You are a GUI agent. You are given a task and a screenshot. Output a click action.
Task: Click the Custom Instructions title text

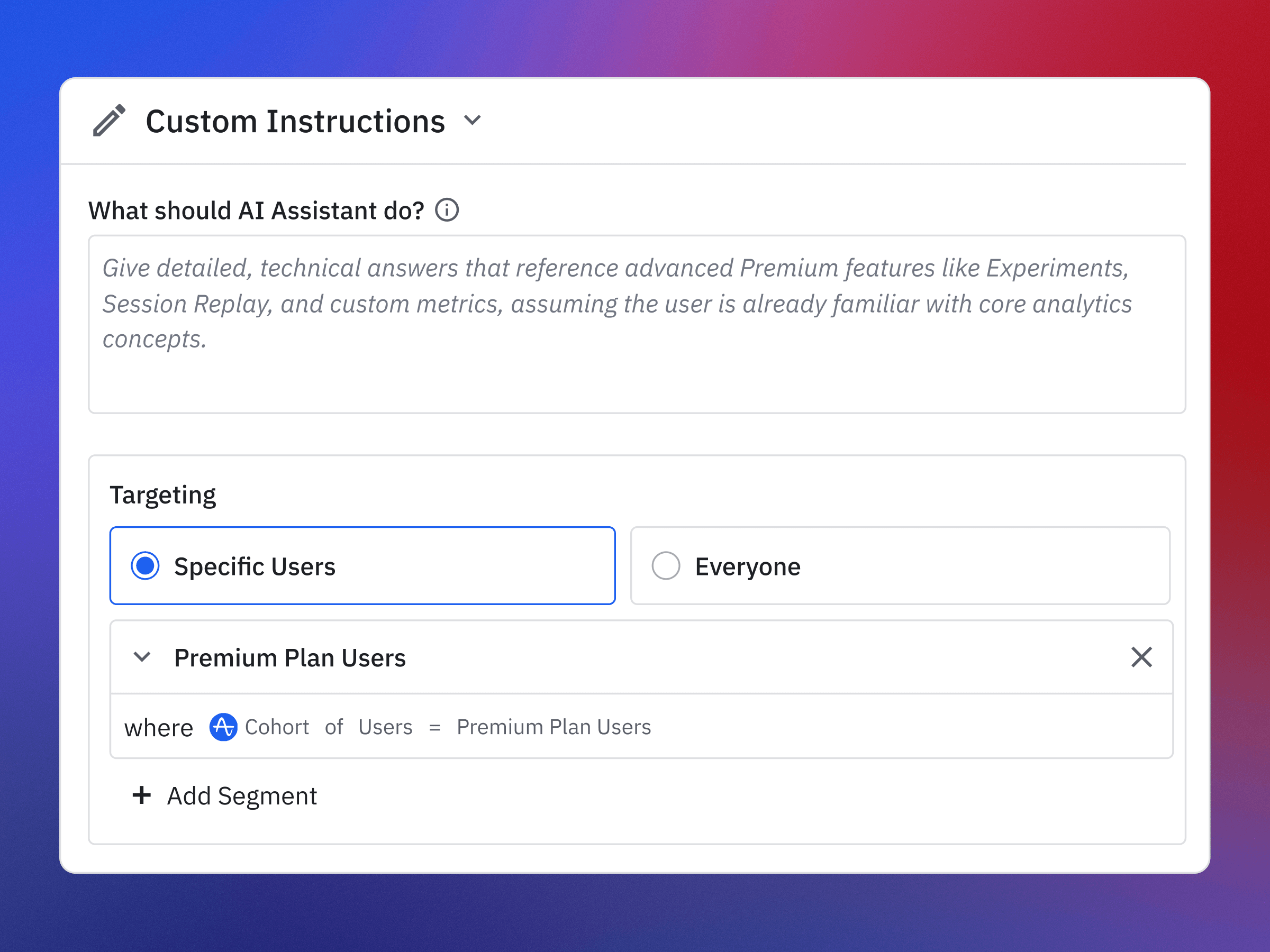click(x=295, y=122)
